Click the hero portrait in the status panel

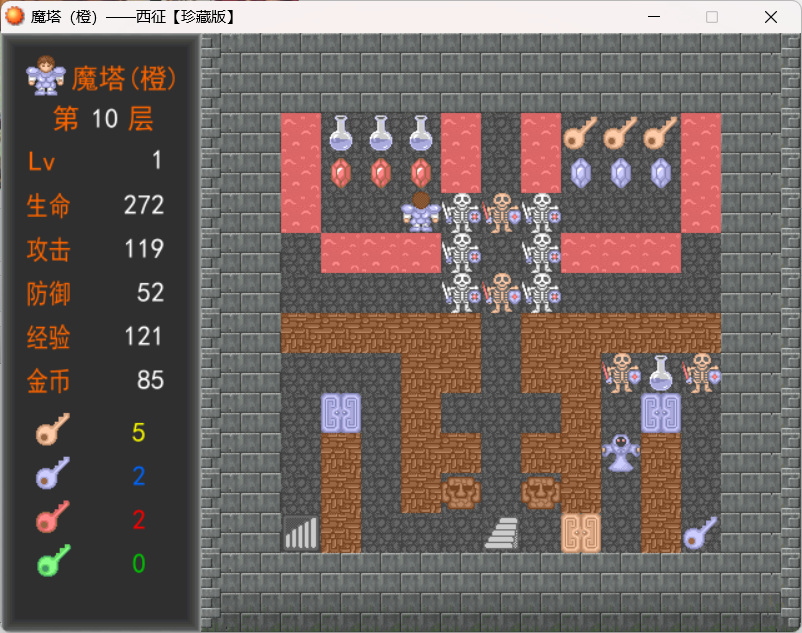[x=46, y=76]
